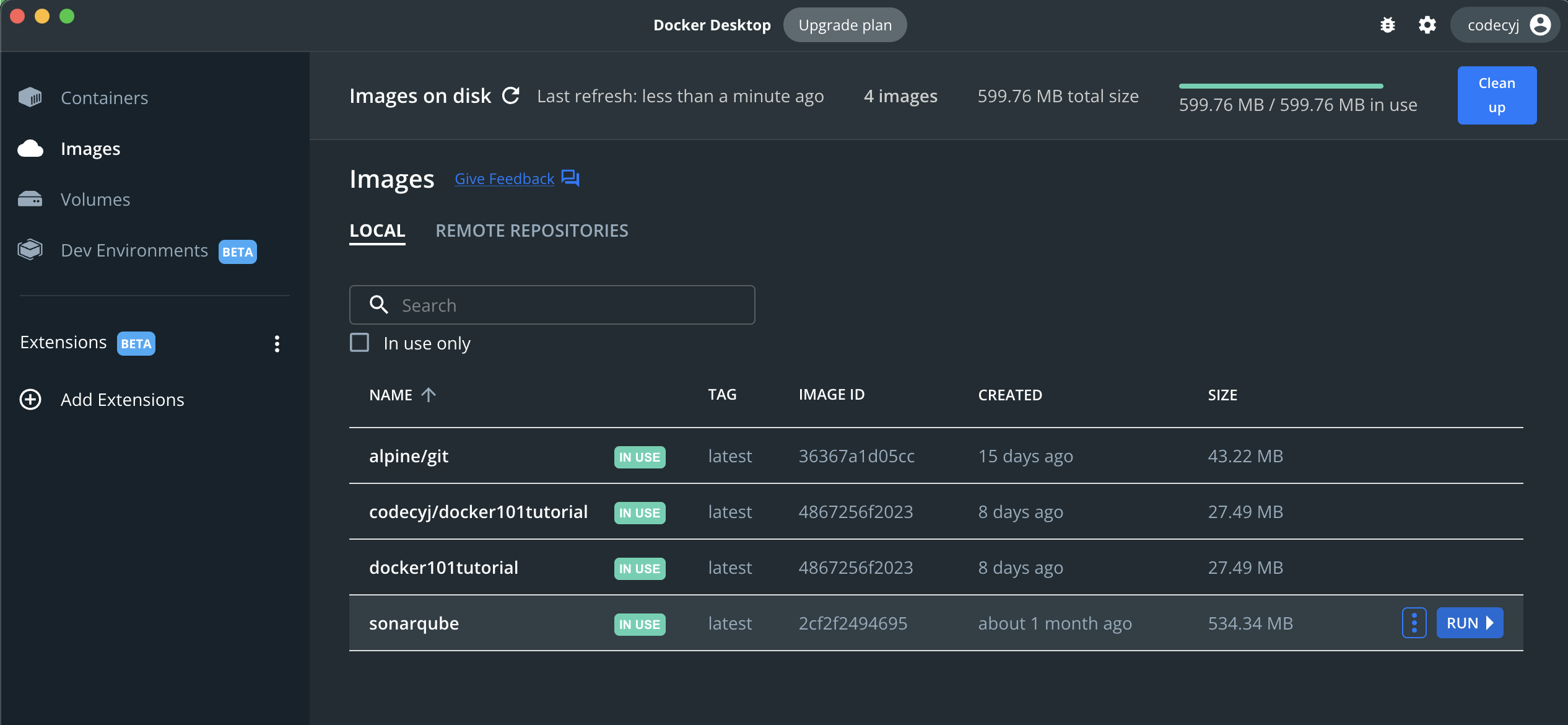Open Containers via its sidebar icon
The width and height of the screenshot is (1568, 725).
coord(30,97)
